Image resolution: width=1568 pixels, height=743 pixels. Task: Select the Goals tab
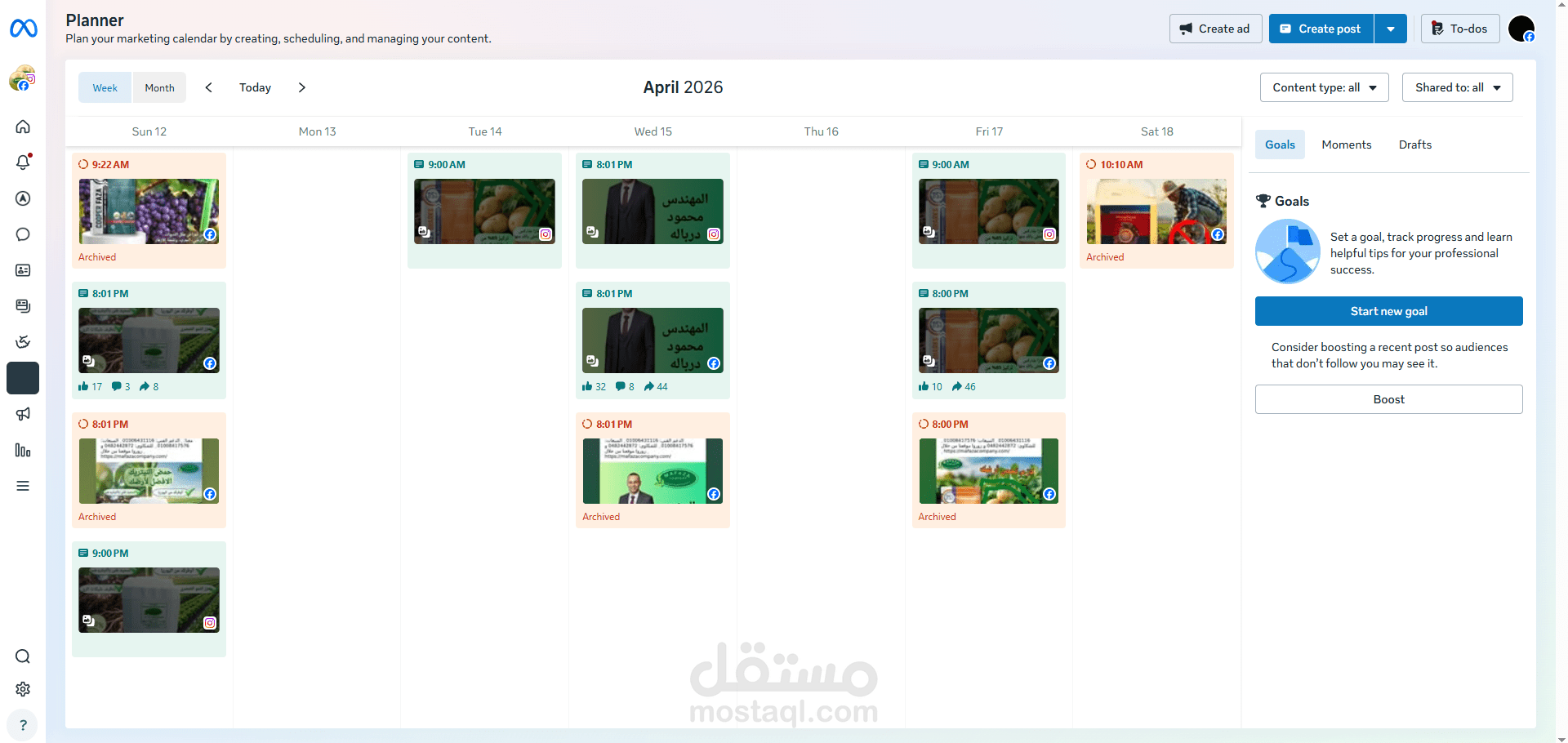(1280, 145)
